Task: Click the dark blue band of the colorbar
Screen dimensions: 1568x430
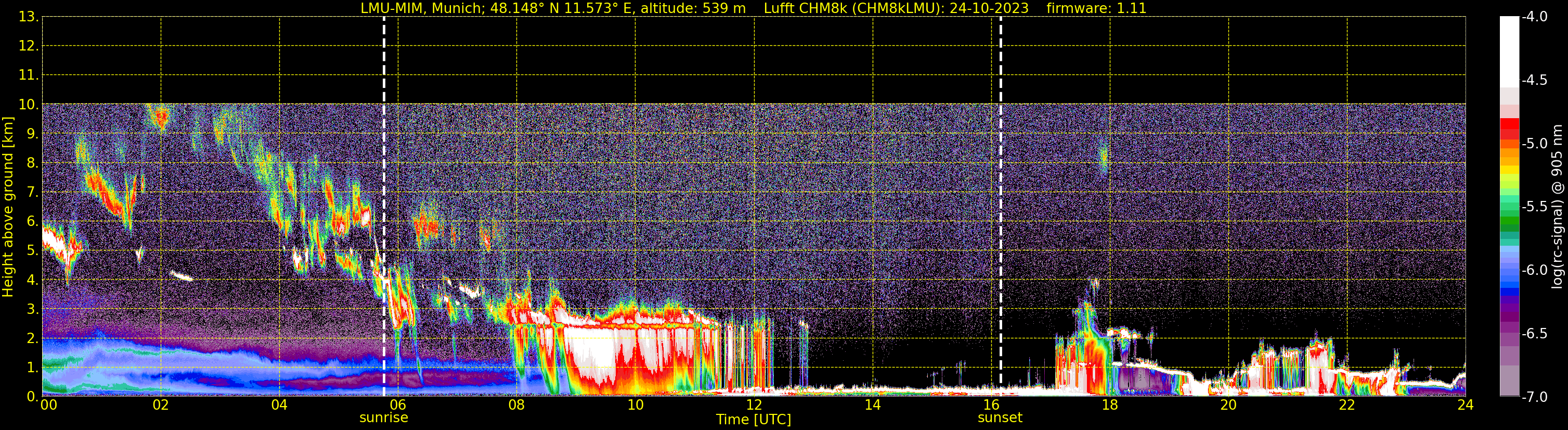Action: tap(1510, 292)
